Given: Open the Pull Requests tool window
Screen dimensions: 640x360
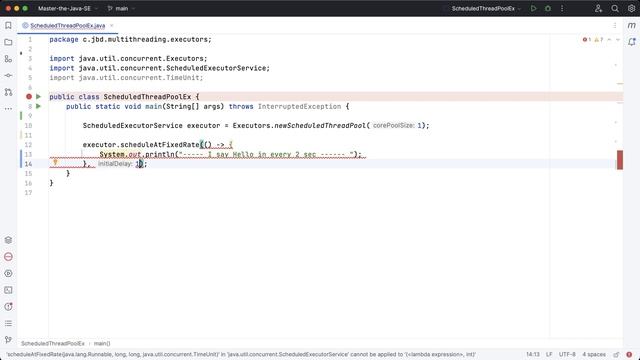Looking at the screenshot, I should point(8,92).
